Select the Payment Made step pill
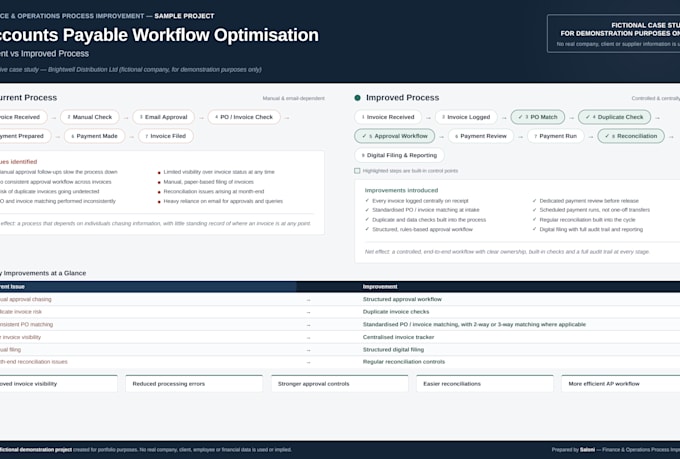 (95, 136)
